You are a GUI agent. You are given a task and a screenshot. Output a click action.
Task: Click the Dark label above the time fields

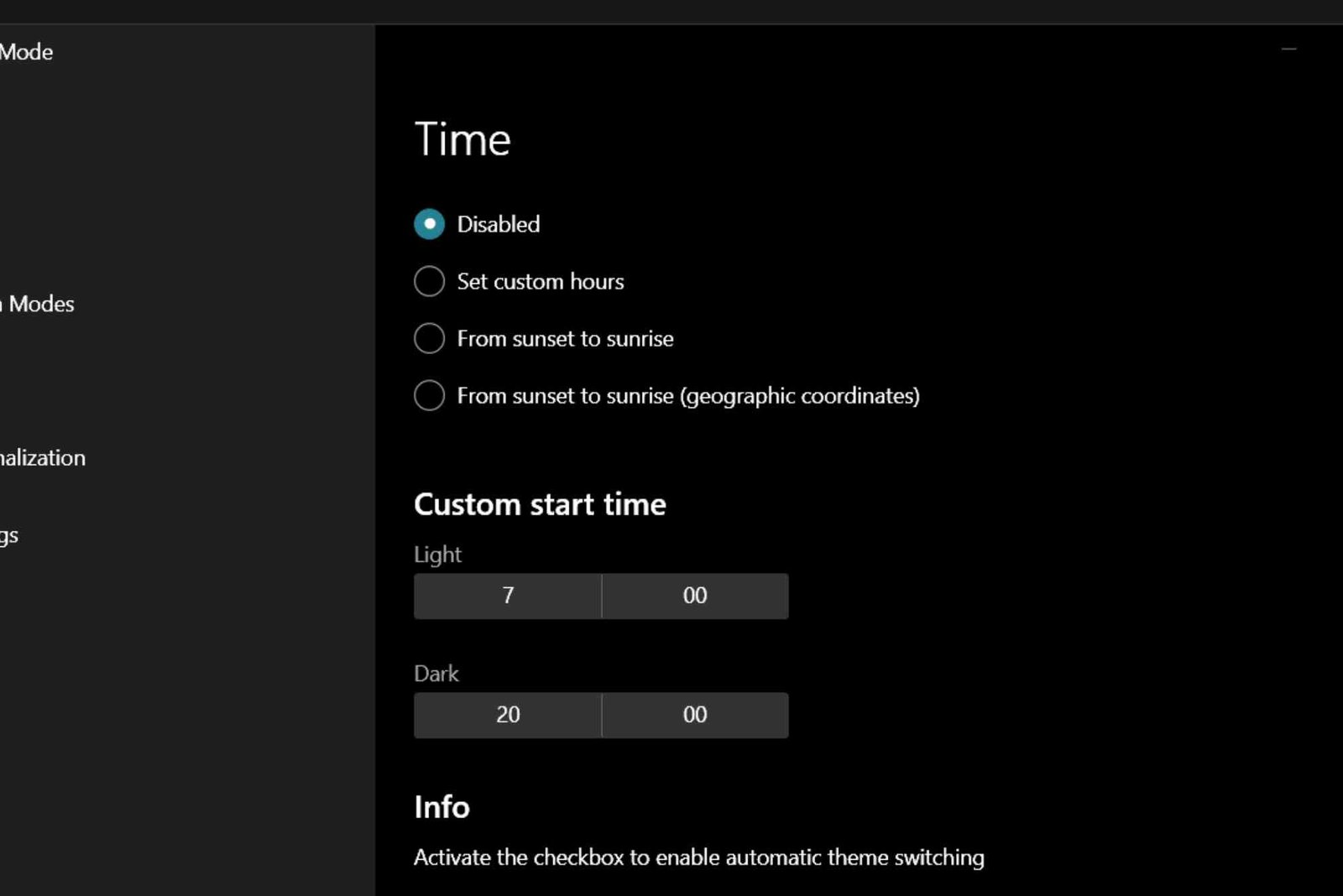tap(436, 674)
